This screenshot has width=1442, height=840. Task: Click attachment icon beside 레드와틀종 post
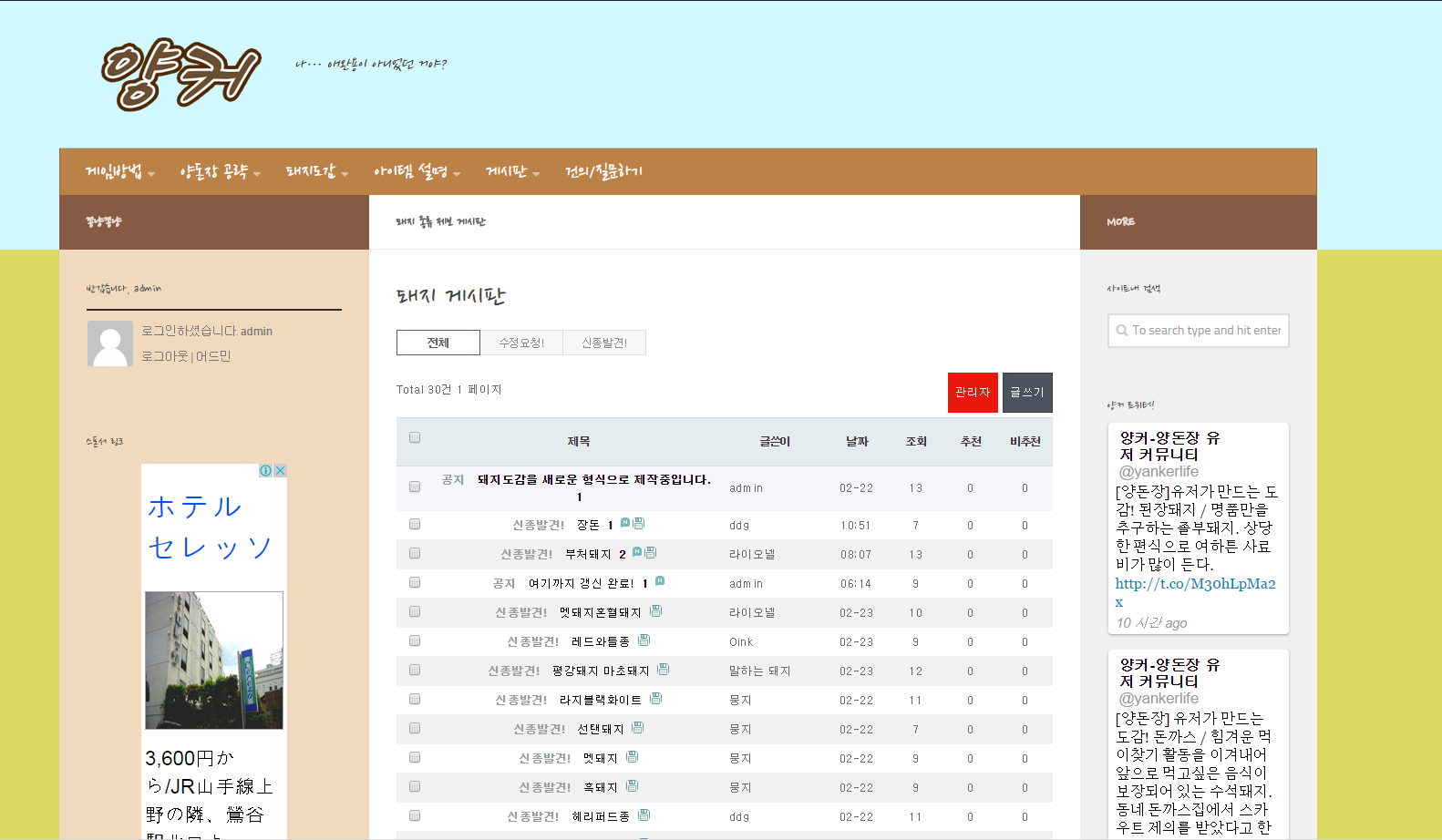644,640
